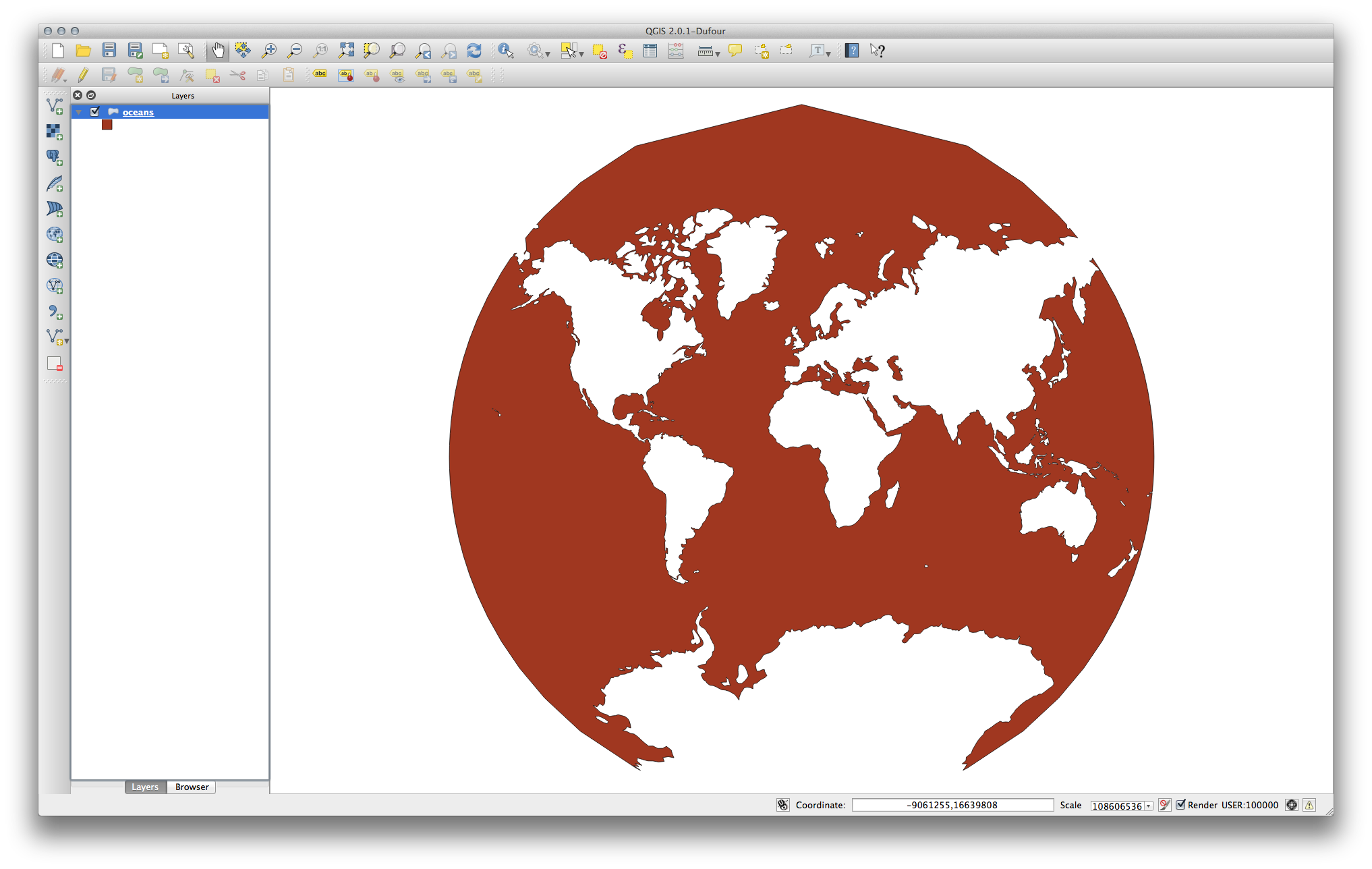Open the attribute table icon
Viewport: 1372px width, 869px height.
tap(650, 51)
